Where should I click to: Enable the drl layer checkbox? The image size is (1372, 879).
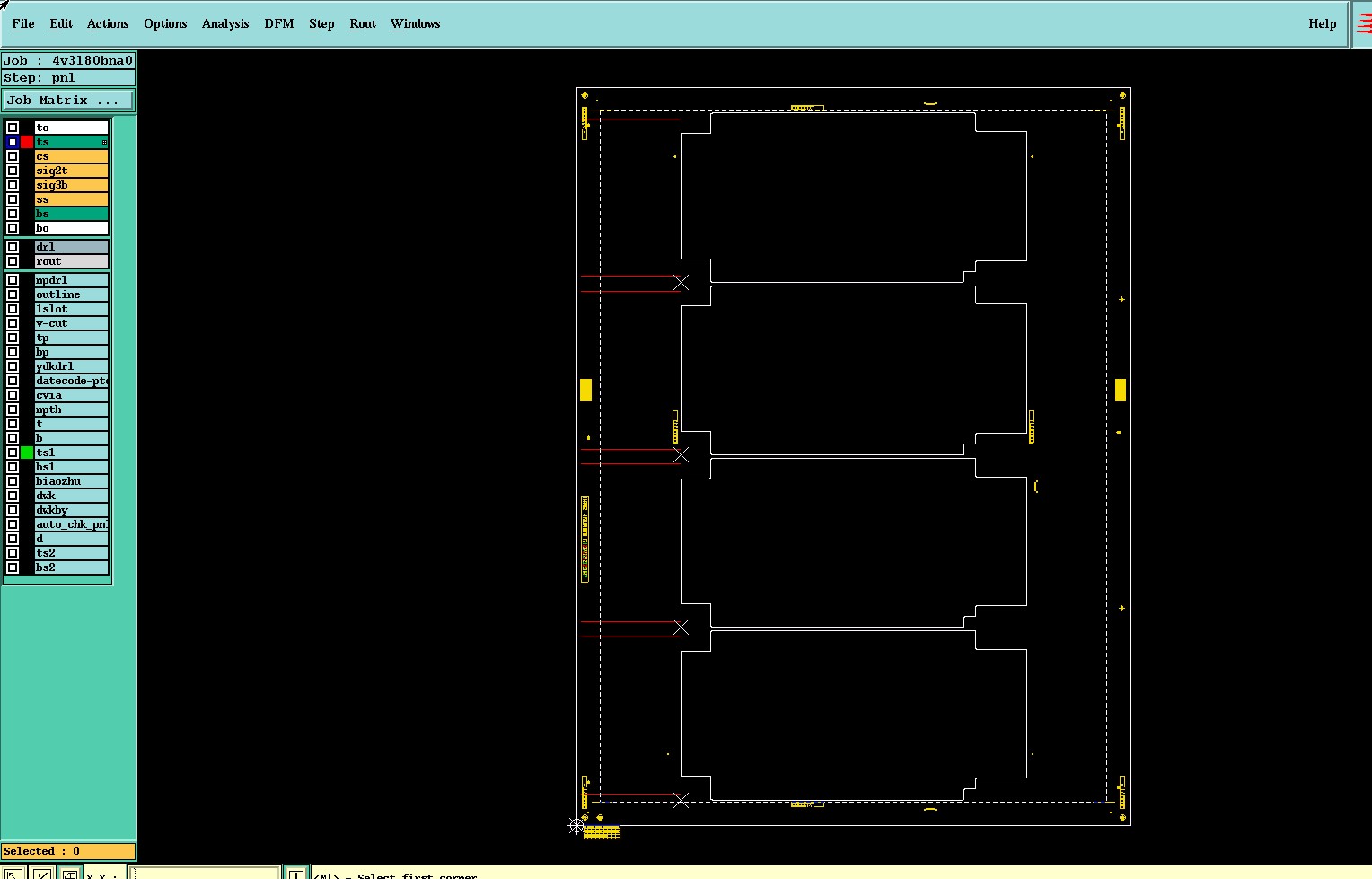[13, 247]
